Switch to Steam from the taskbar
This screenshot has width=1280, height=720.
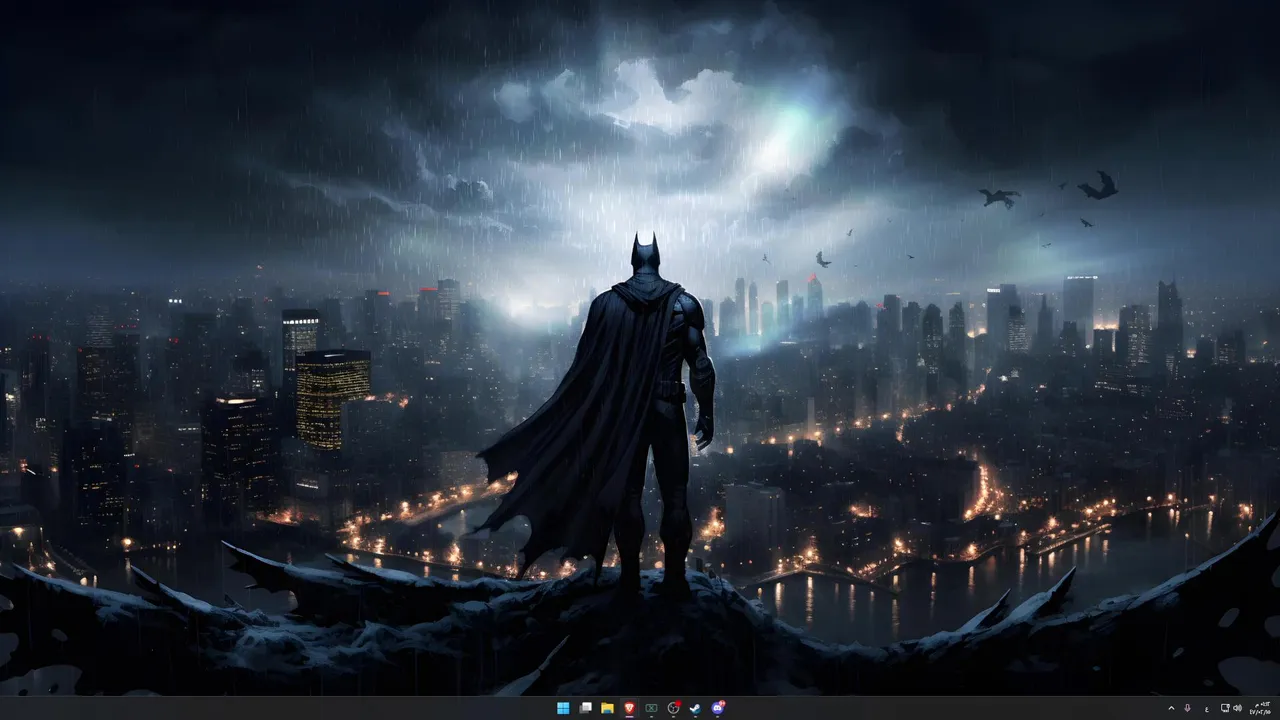[696, 708]
